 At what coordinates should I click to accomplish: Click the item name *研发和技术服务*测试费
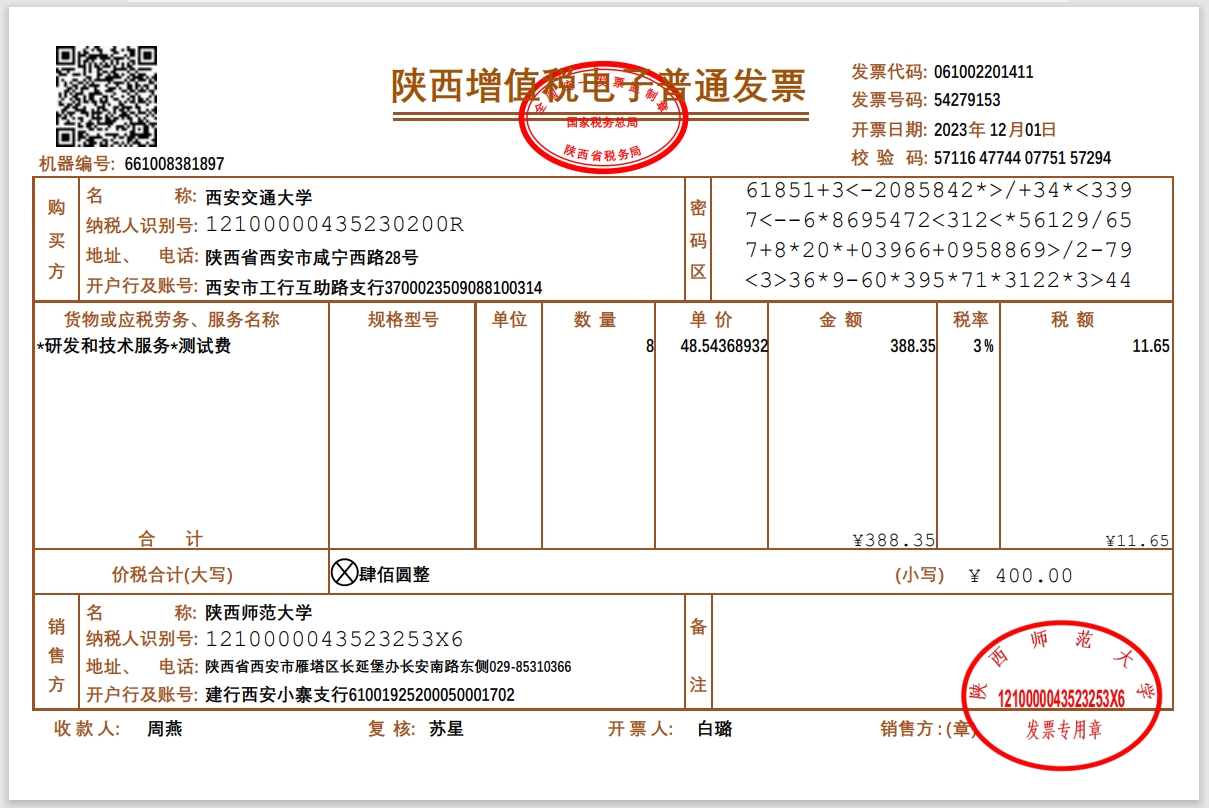tap(134, 347)
